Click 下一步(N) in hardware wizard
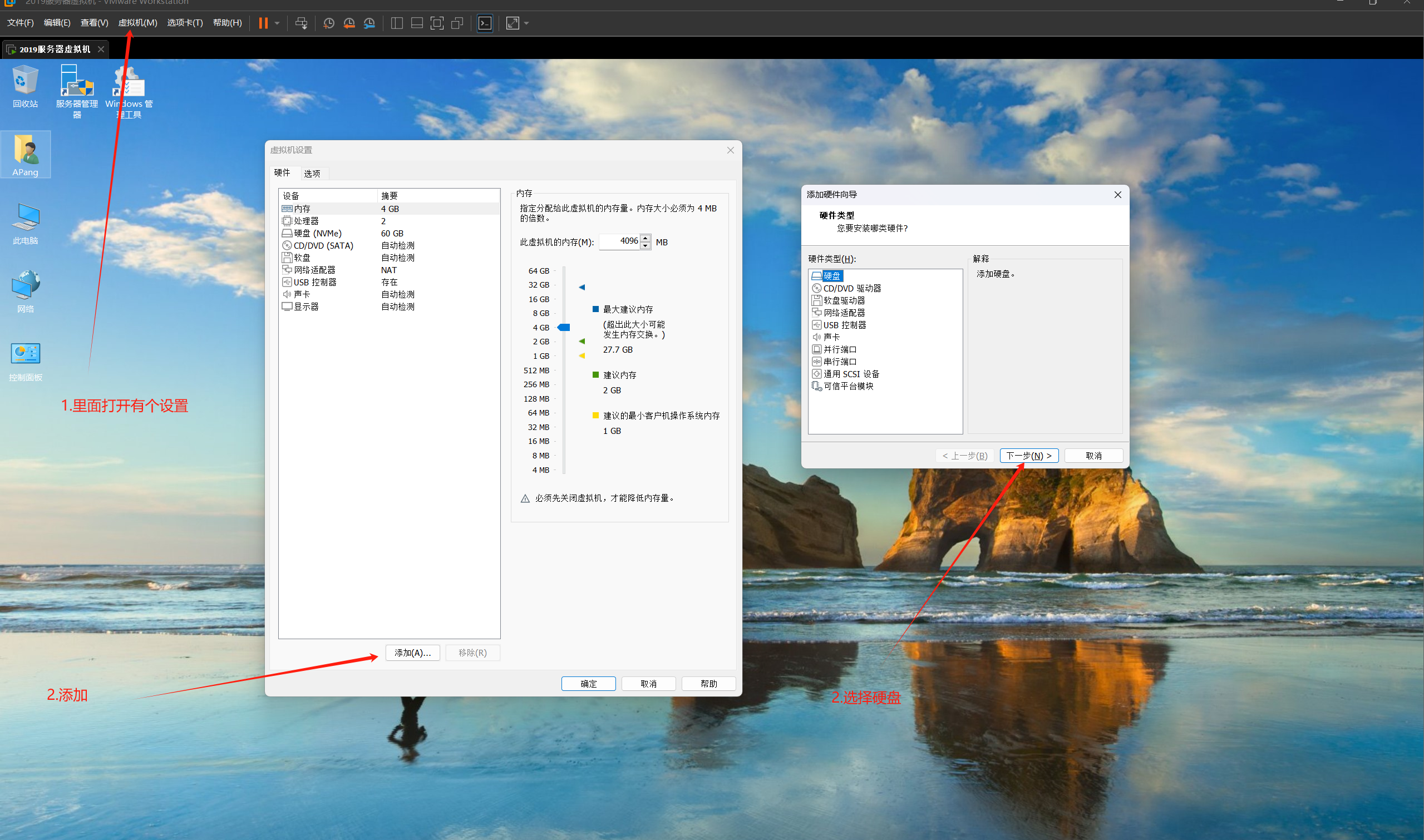 pos(1028,456)
